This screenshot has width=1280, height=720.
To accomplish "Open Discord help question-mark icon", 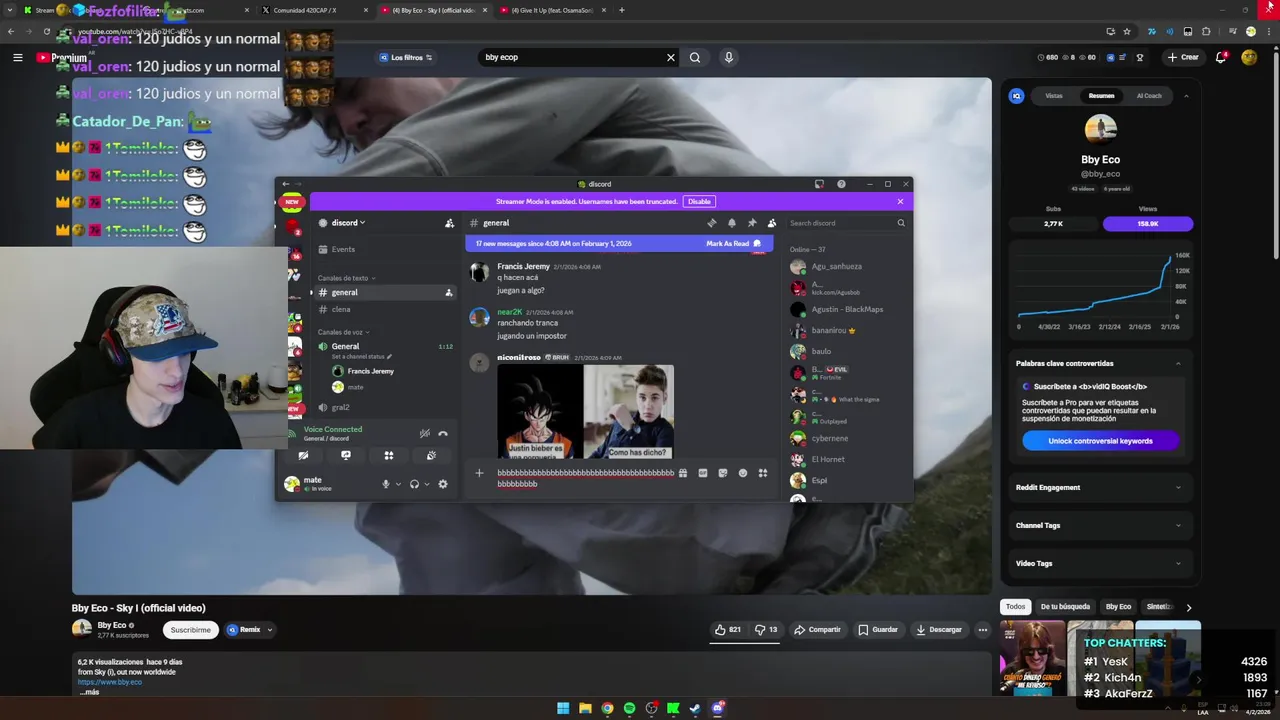I will pyautogui.click(x=841, y=184).
